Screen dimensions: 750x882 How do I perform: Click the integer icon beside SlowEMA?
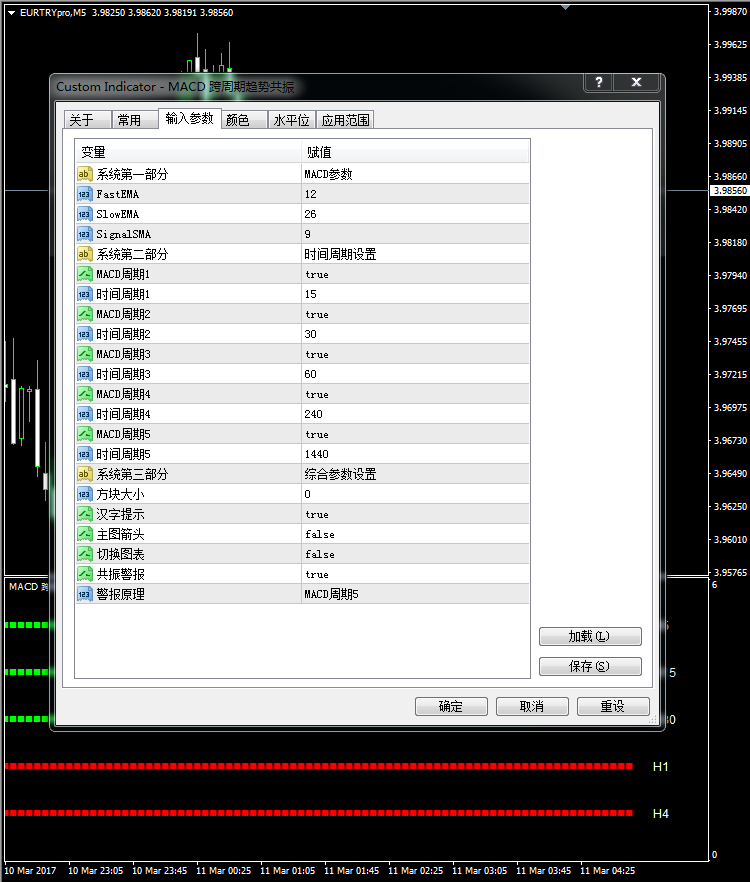[x=84, y=214]
